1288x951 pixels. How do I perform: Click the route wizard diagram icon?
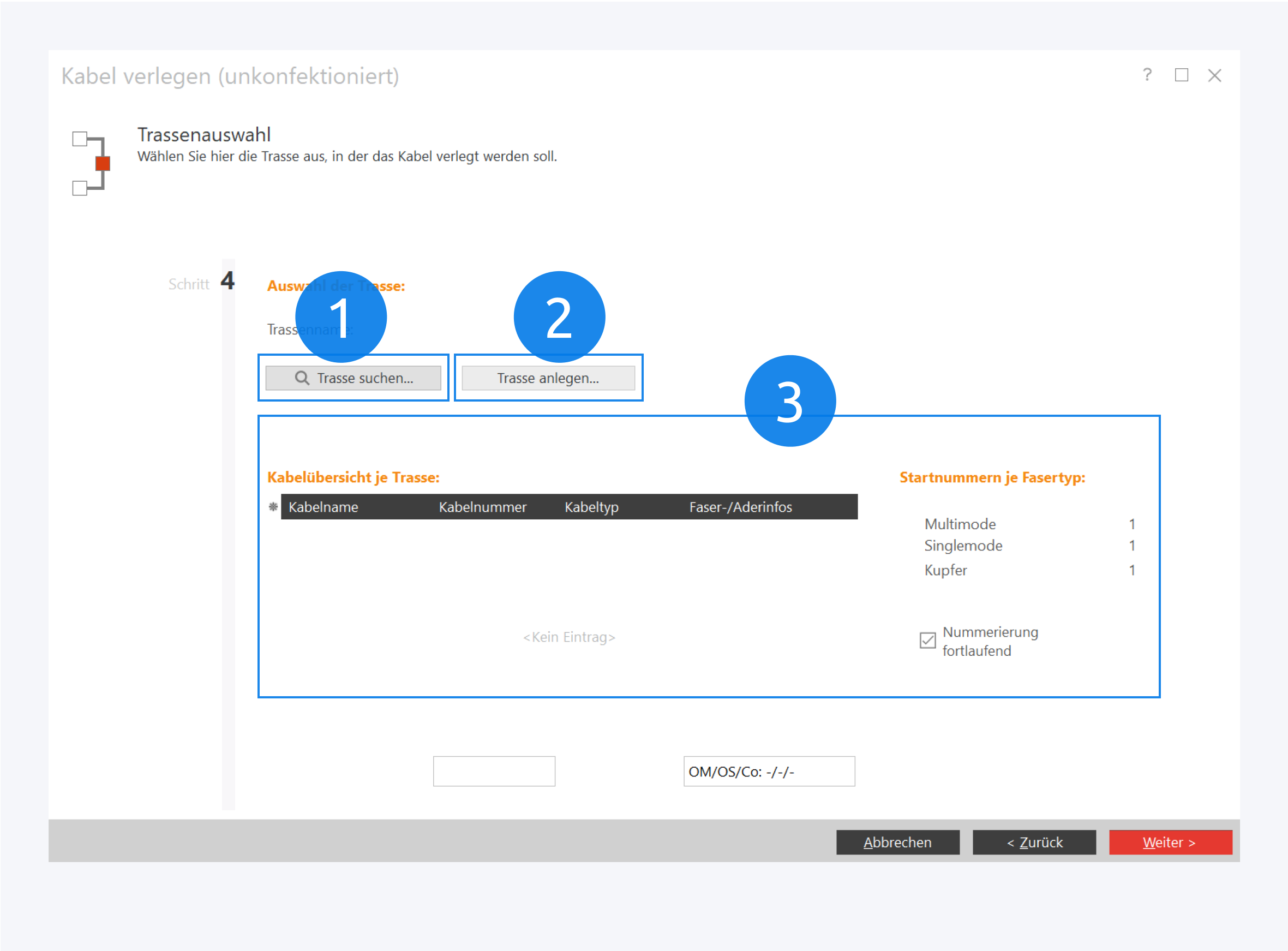point(92,164)
